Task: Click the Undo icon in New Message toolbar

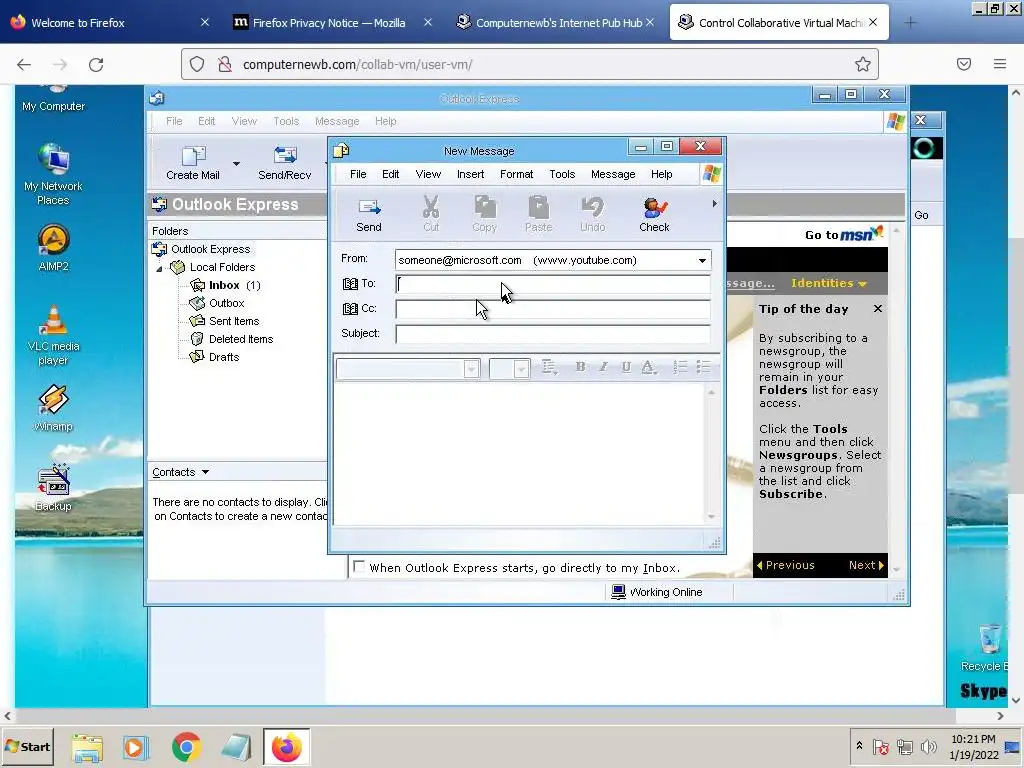Action: pyautogui.click(x=592, y=215)
